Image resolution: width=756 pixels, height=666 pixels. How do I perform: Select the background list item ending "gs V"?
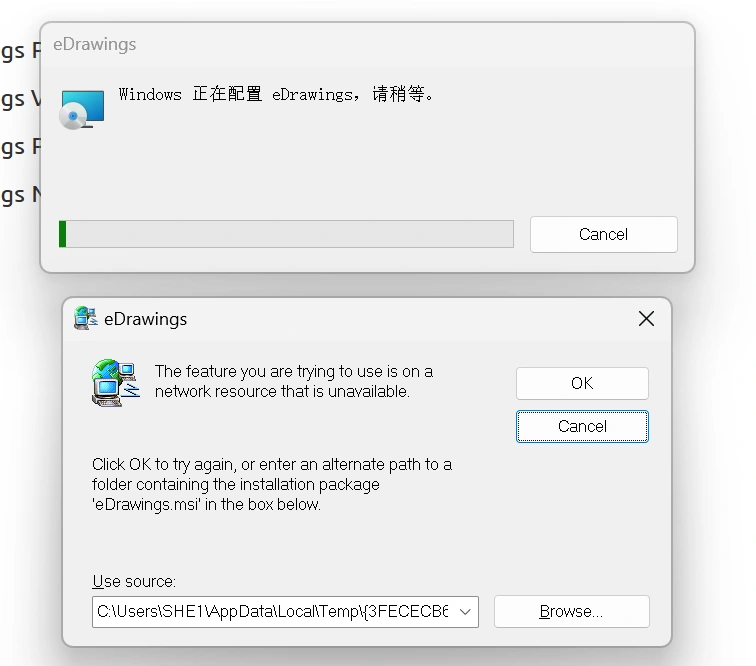coord(20,99)
